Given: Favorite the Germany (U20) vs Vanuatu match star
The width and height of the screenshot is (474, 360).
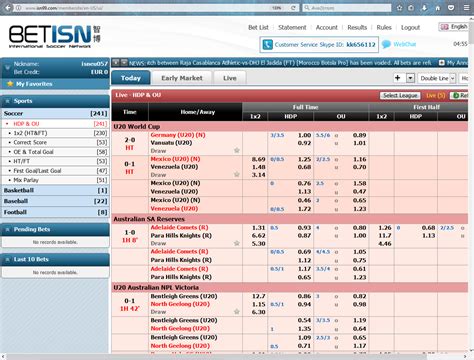Looking at the screenshot, I should coord(237,150).
